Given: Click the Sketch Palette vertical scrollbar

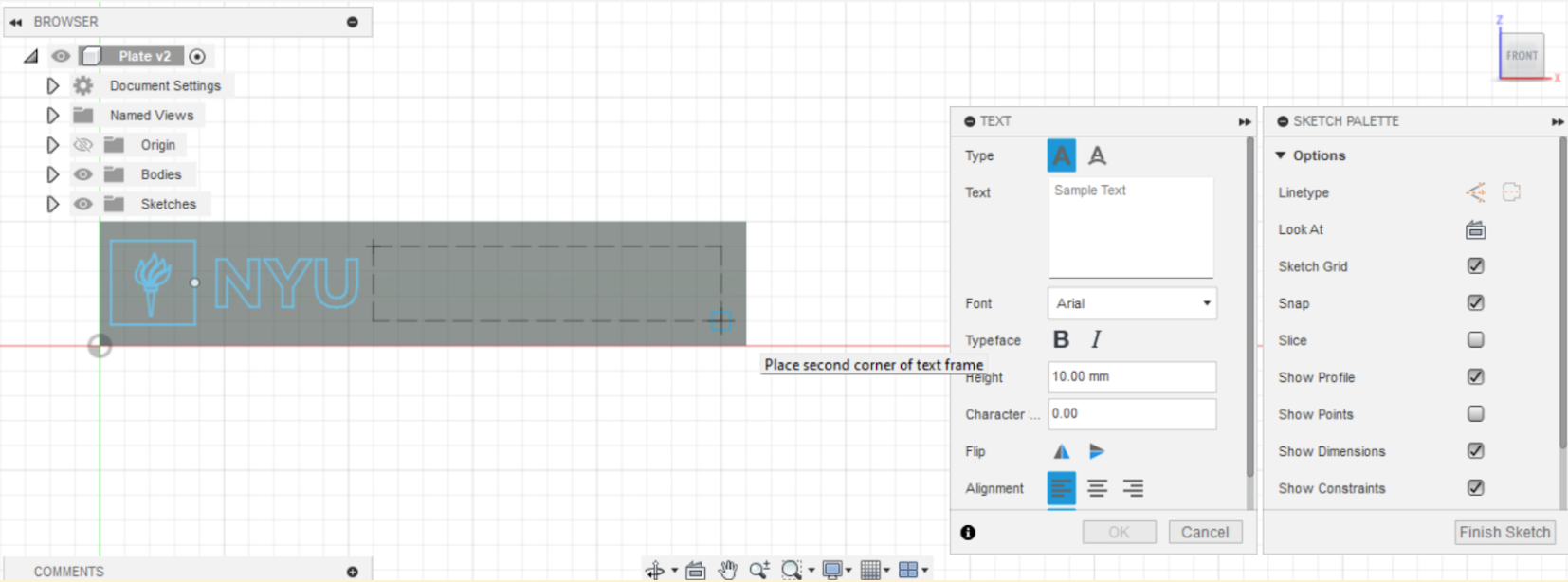Looking at the screenshot, I should (1562, 292).
